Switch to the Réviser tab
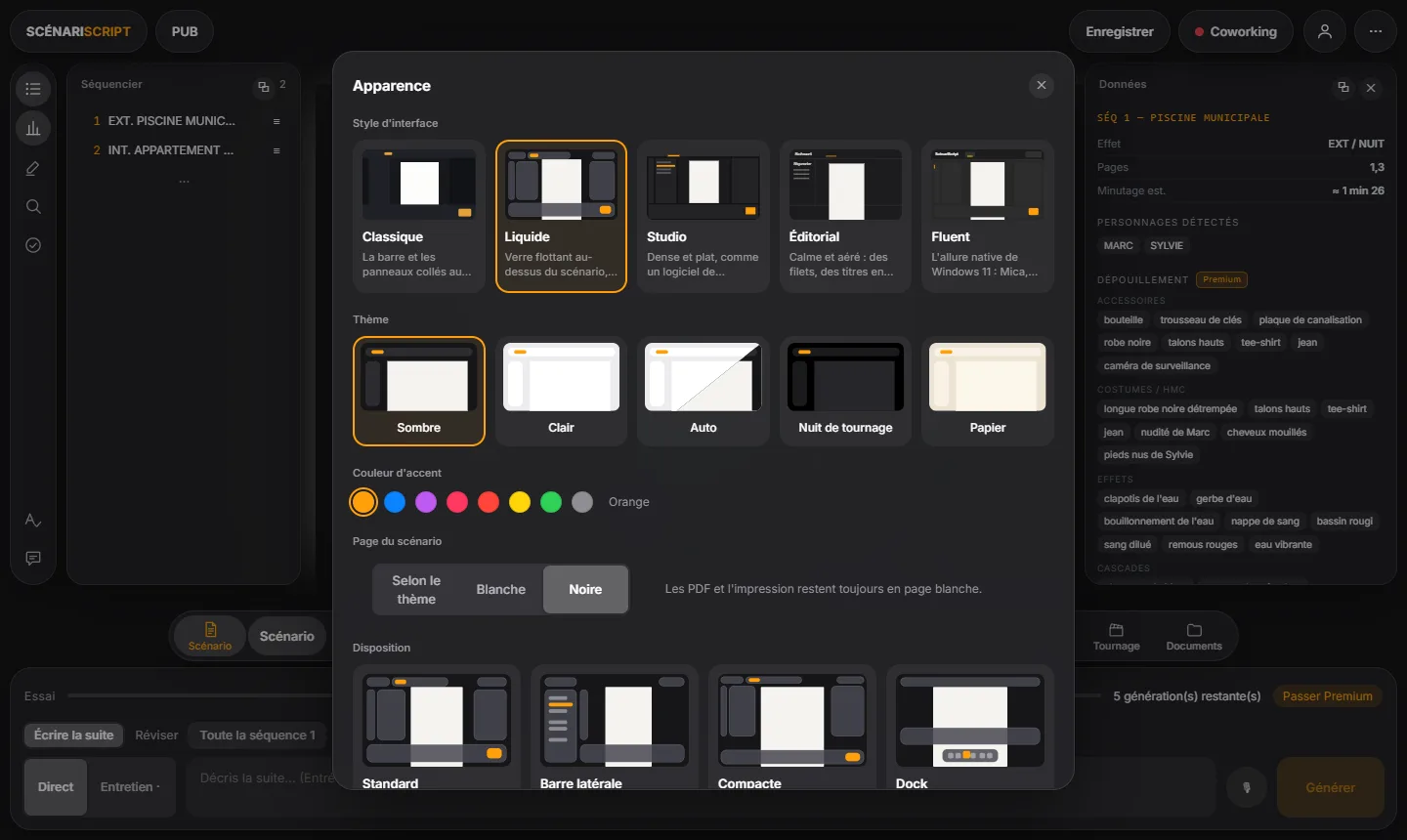1407x840 pixels. (x=156, y=735)
